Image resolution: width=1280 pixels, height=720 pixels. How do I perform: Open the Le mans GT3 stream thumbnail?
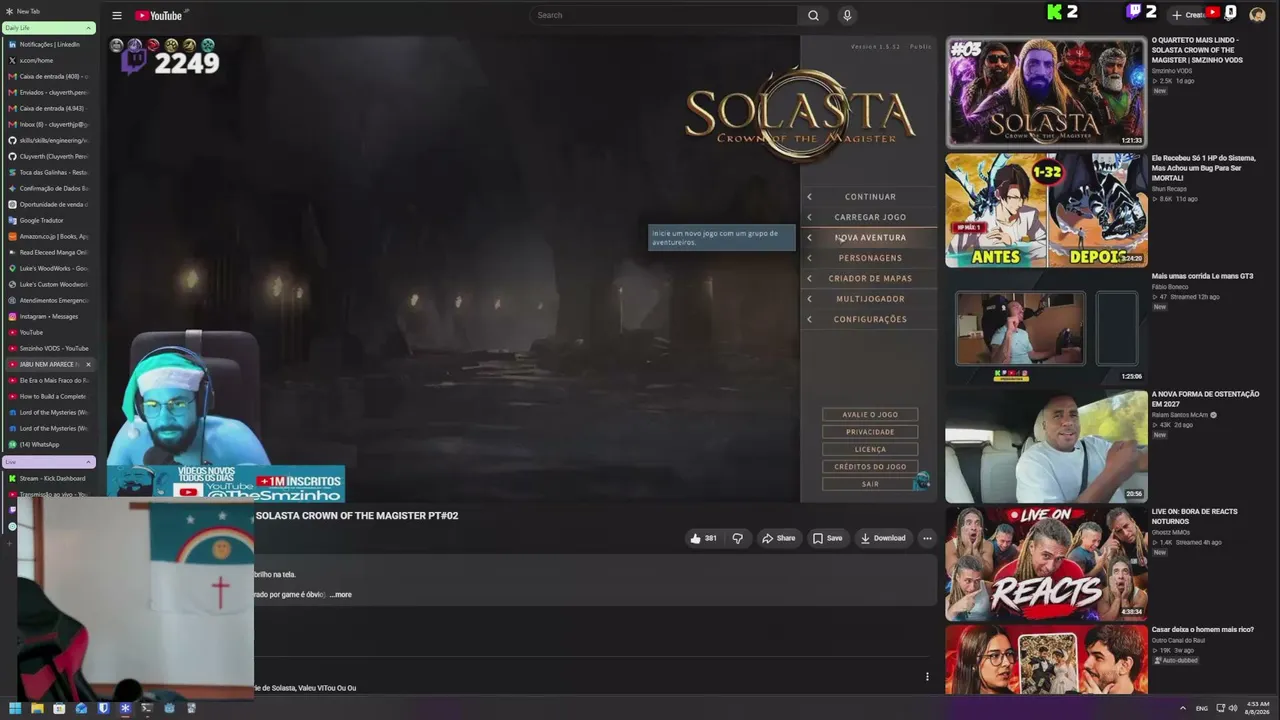(x=1046, y=328)
